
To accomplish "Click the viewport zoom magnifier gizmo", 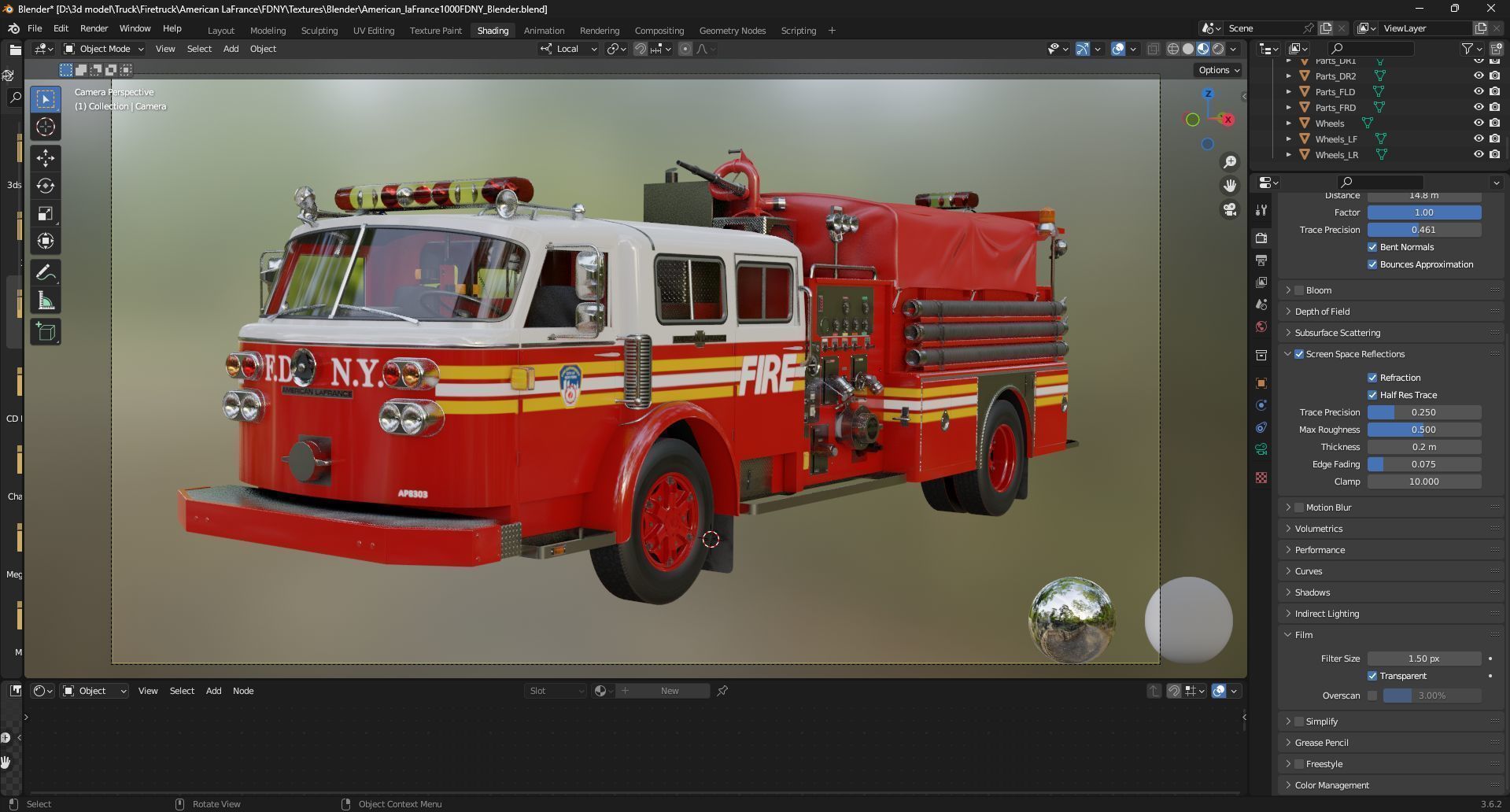I will (x=1229, y=162).
